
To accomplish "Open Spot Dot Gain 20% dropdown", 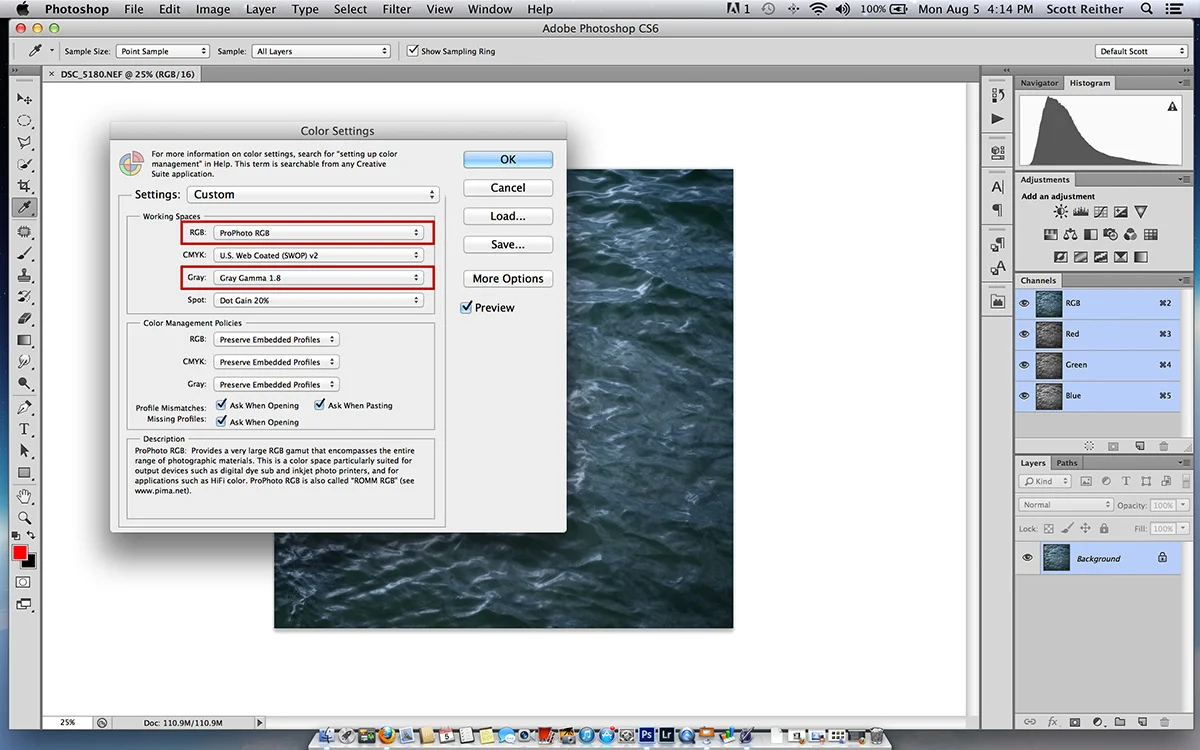I will pyautogui.click(x=319, y=300).
